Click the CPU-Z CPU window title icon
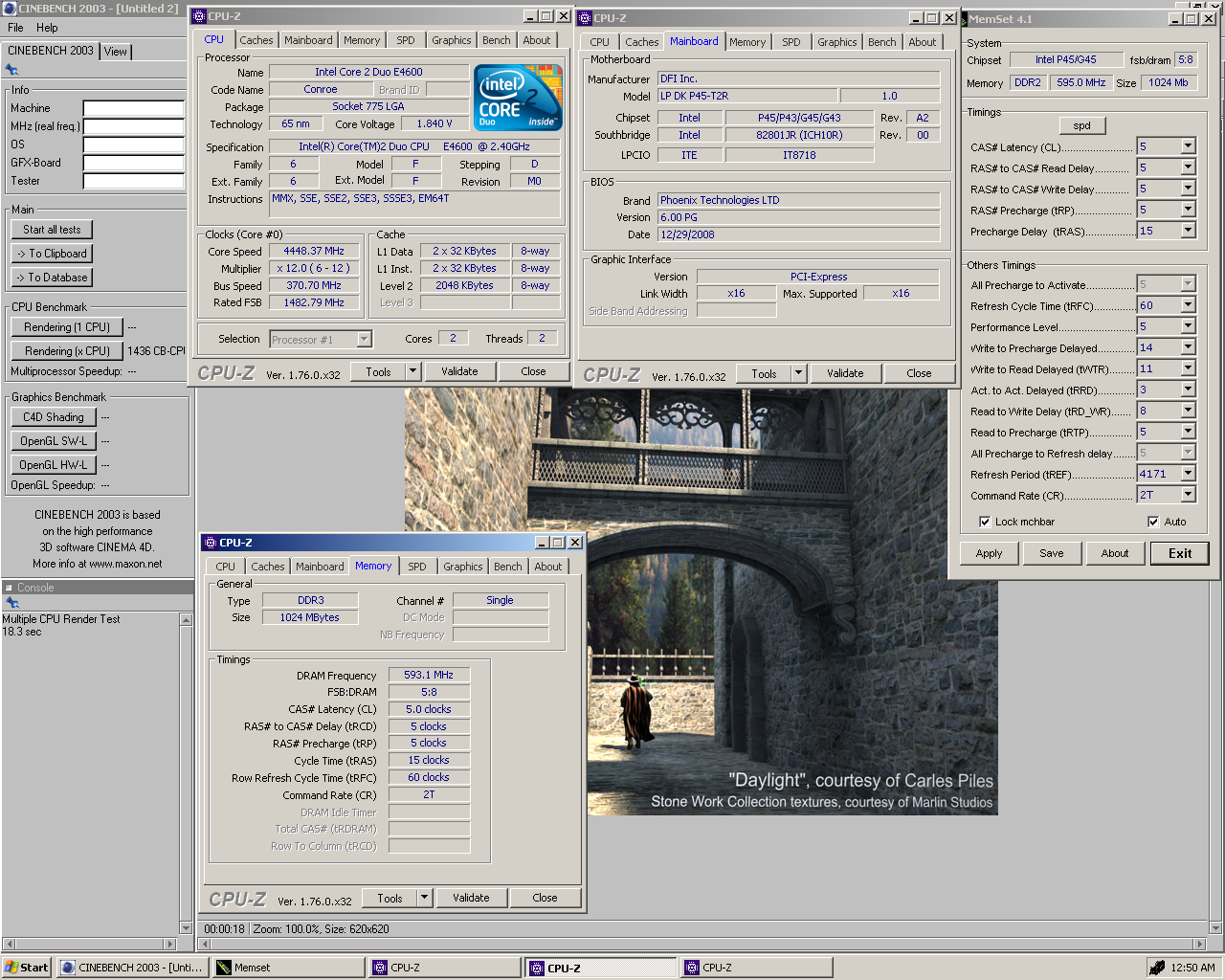Screen dimensions: 1225x980 click(199, 16)
